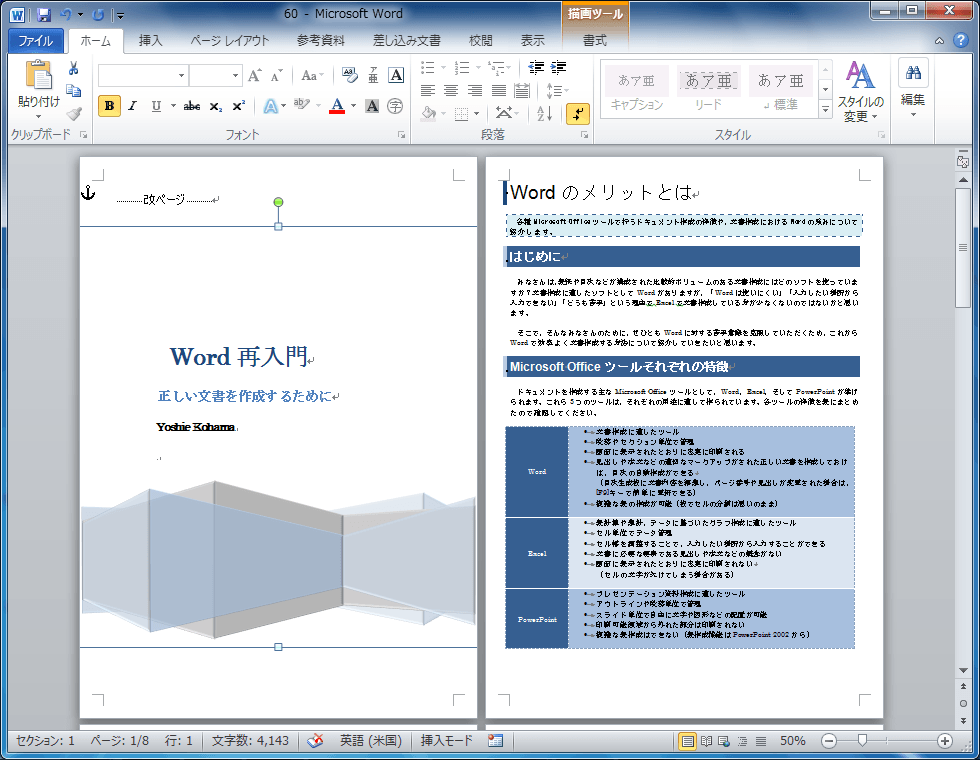Open the 書式 drawing tools tab

click(594, 41)
